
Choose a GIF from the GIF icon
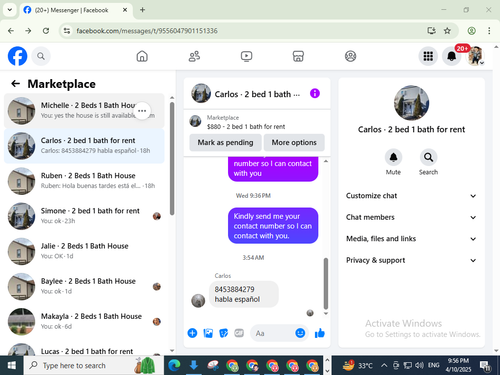pyautogui.click(x=239, y=333)
